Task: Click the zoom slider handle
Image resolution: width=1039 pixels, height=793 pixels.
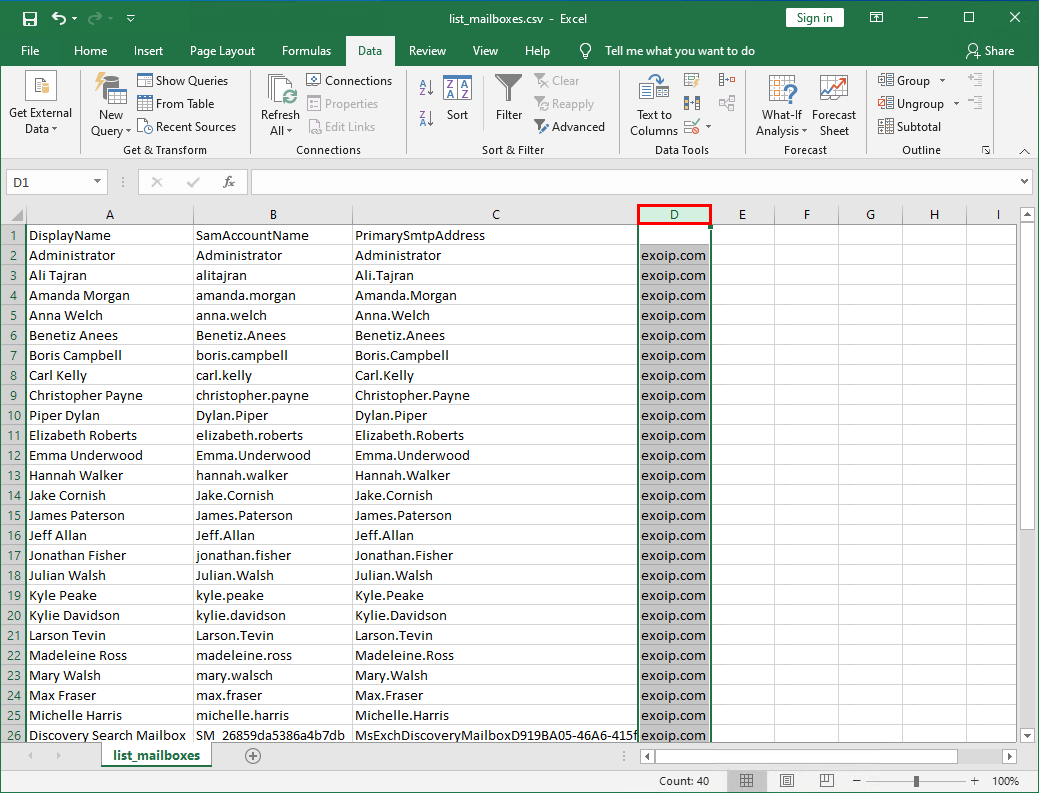Action: click(916, 780)
